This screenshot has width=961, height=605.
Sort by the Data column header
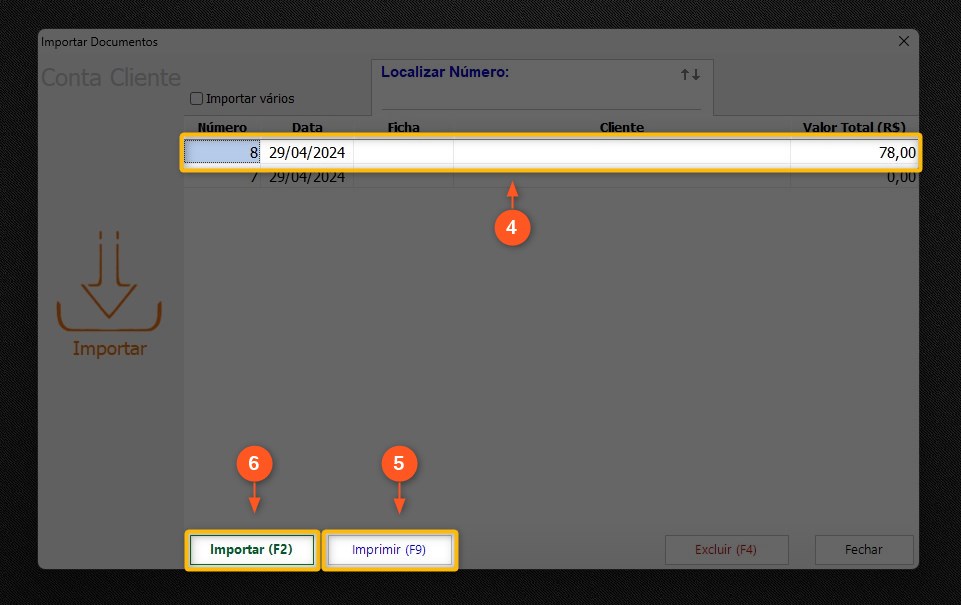[307, 128]
